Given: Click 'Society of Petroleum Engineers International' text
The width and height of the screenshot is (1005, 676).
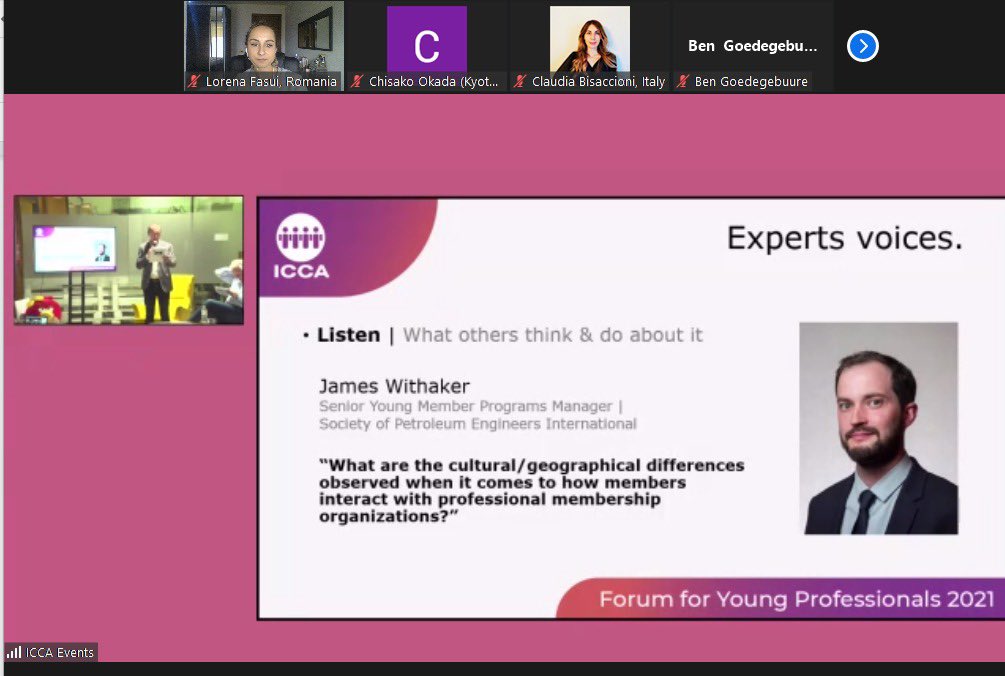Looking at the screenshot, I should [478, 424].
